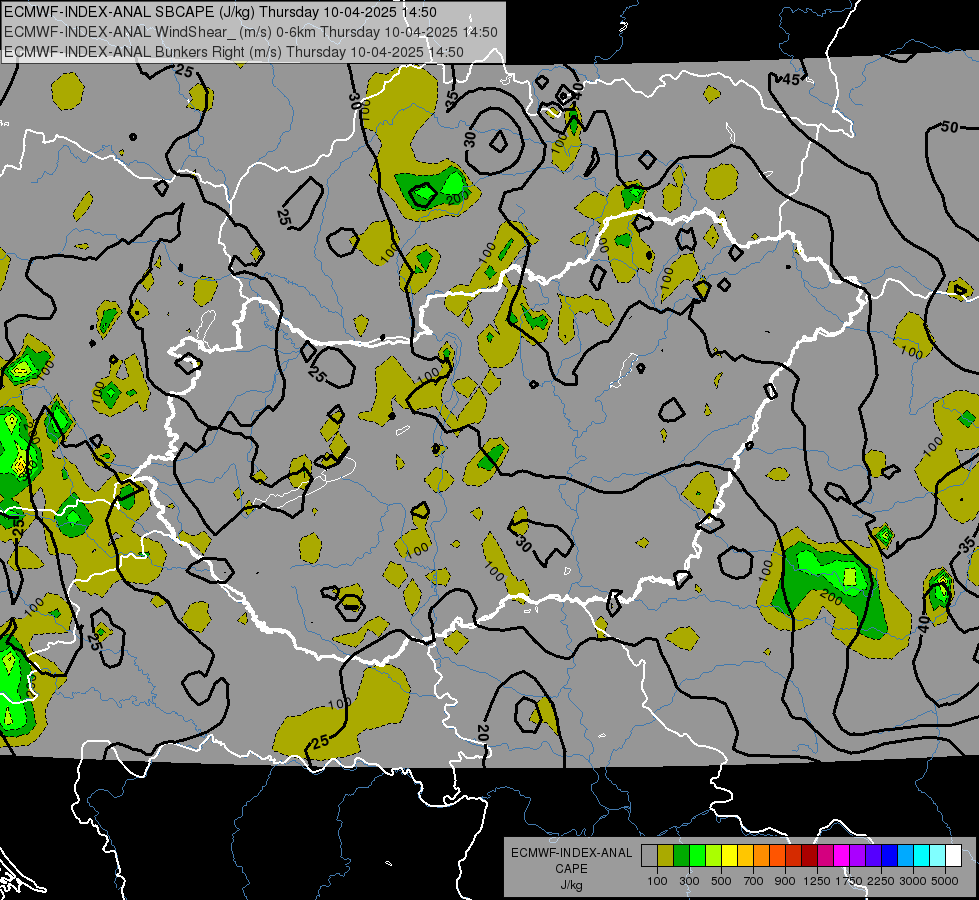Select the orange-red legend swatch before 900
The height and width of the screenshot is (900, 979).
(777, 856)
